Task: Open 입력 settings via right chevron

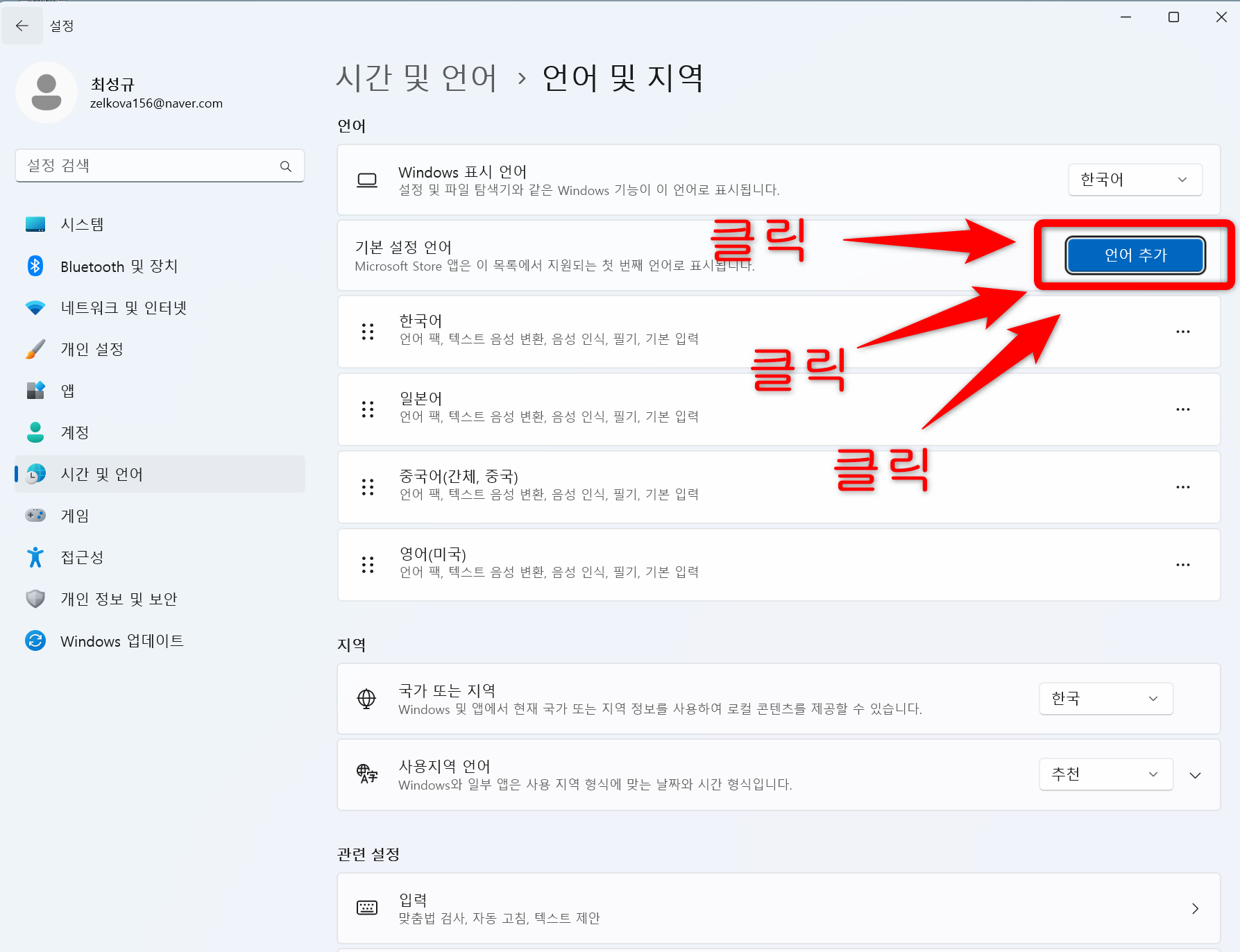Action: pos(1195,908)
